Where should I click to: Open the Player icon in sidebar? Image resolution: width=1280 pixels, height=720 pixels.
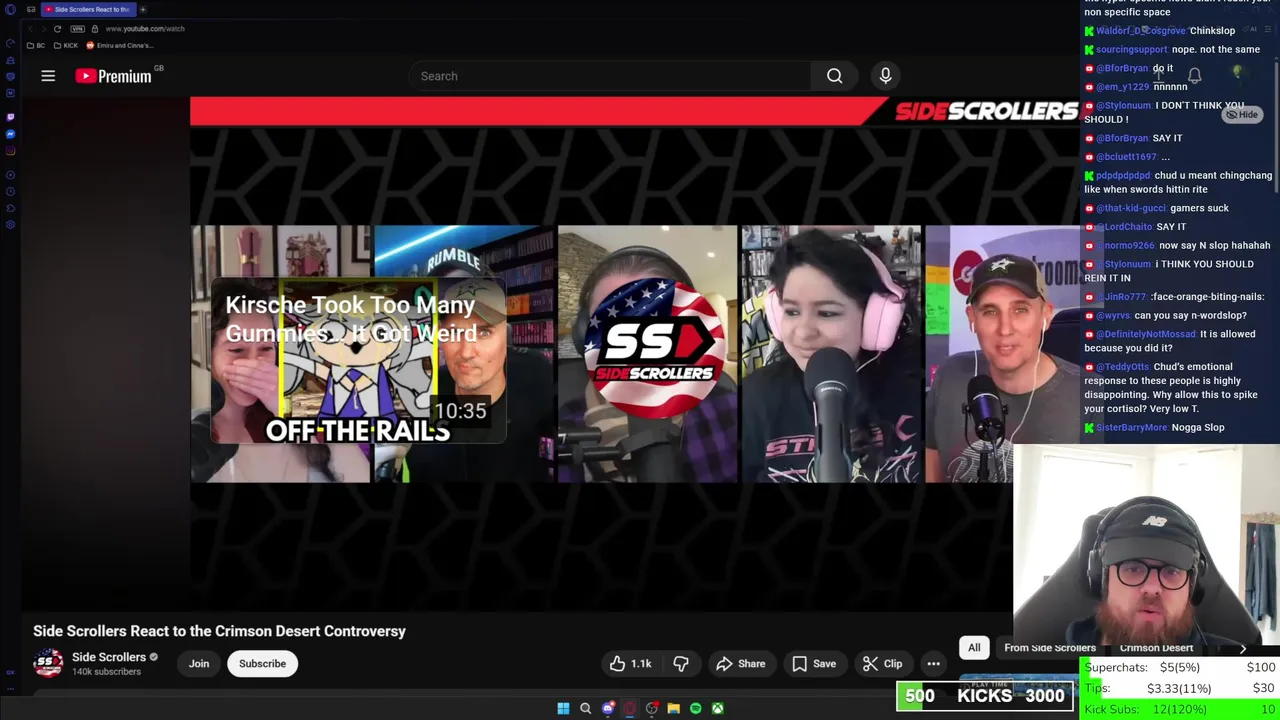11,175
